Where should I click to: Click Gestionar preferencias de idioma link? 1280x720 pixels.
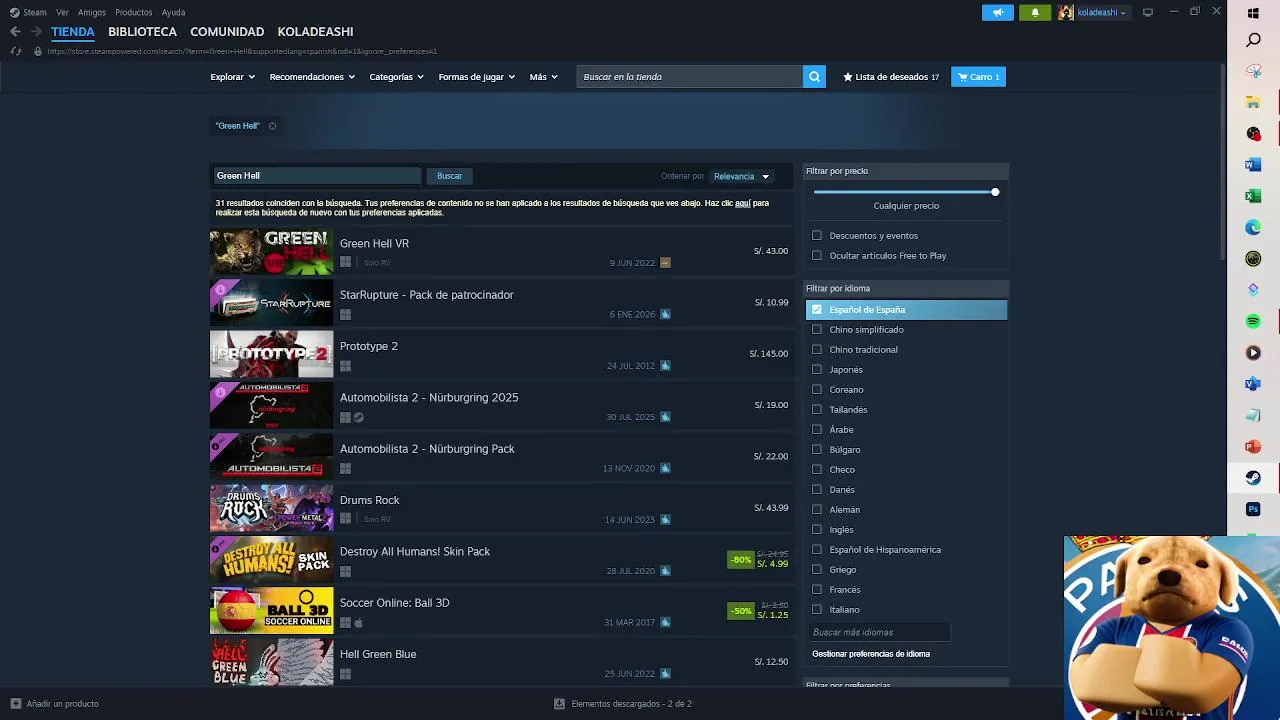click(871, 654)
